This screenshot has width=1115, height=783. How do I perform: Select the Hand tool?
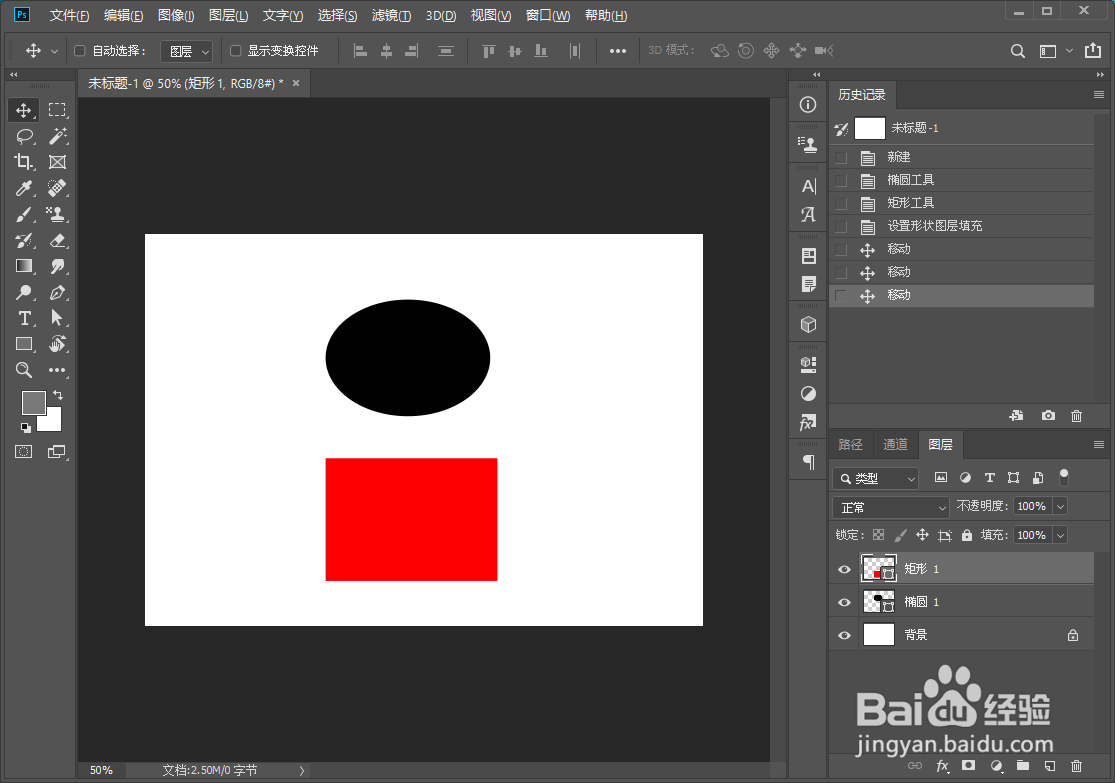click(57, 344)
